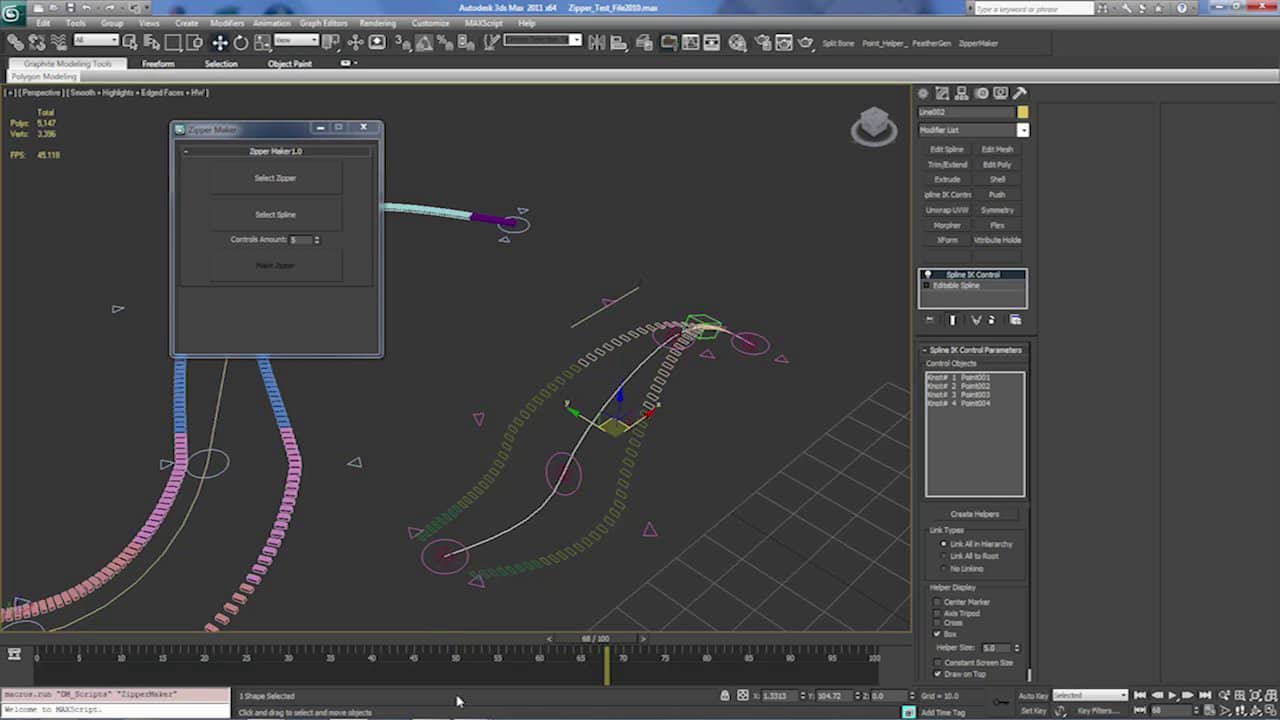Collapse Spline IK Control Parameters rollout
1280x720 pixels.
pyautogui.click(x=975, y=350)
